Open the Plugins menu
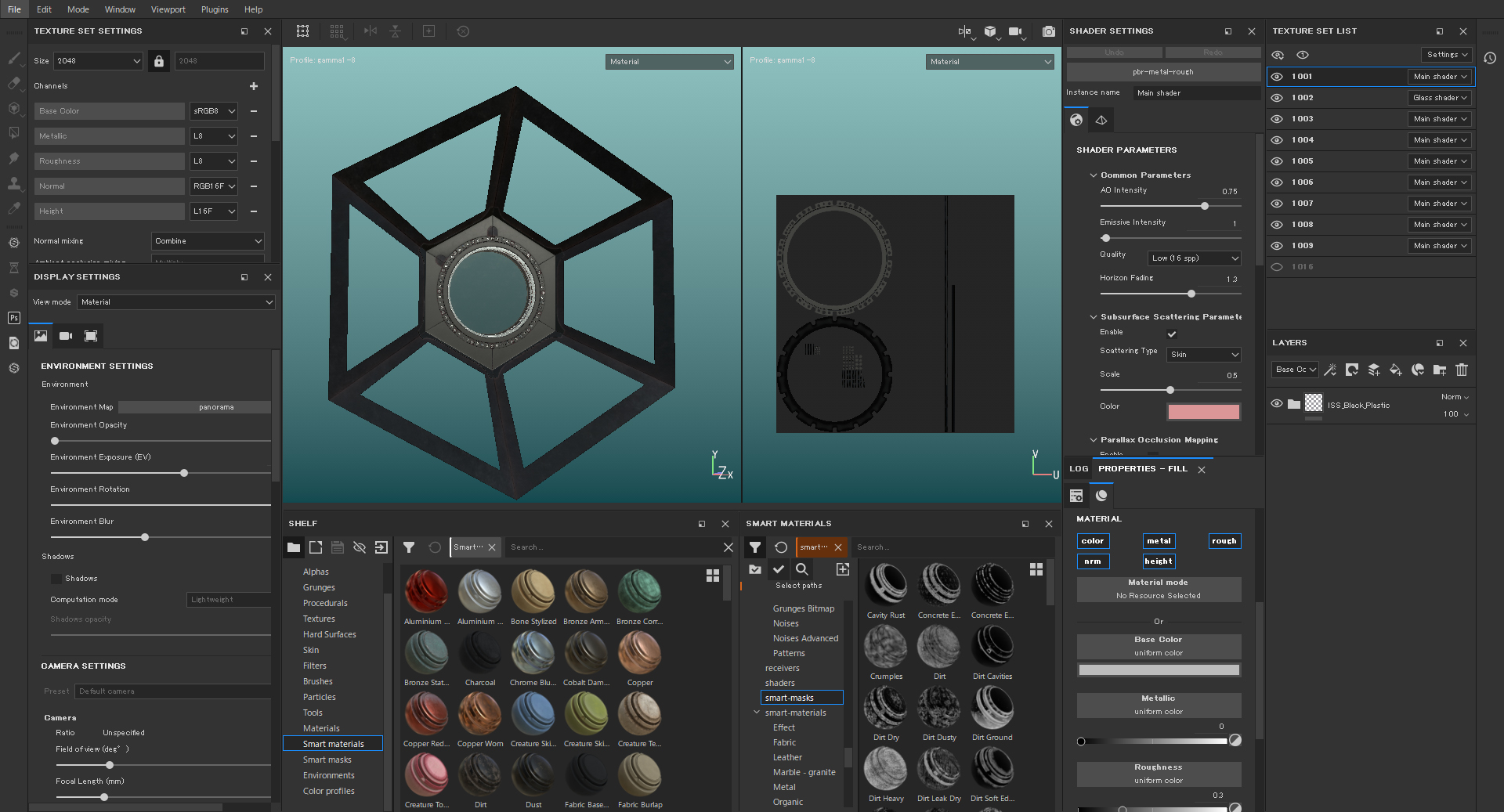The image size is (1504, 812). coord(215,9)
